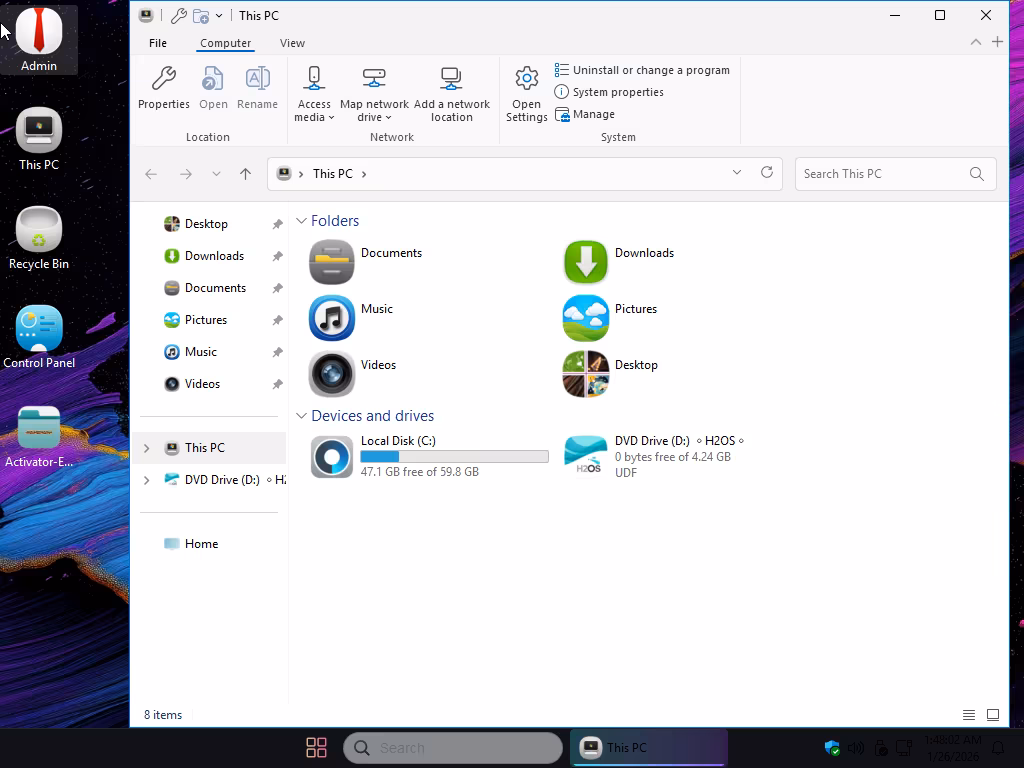This screenshot has width=1024, height=768.
Task: Switch to the View ribbon tab
Action: coord(292,43)
